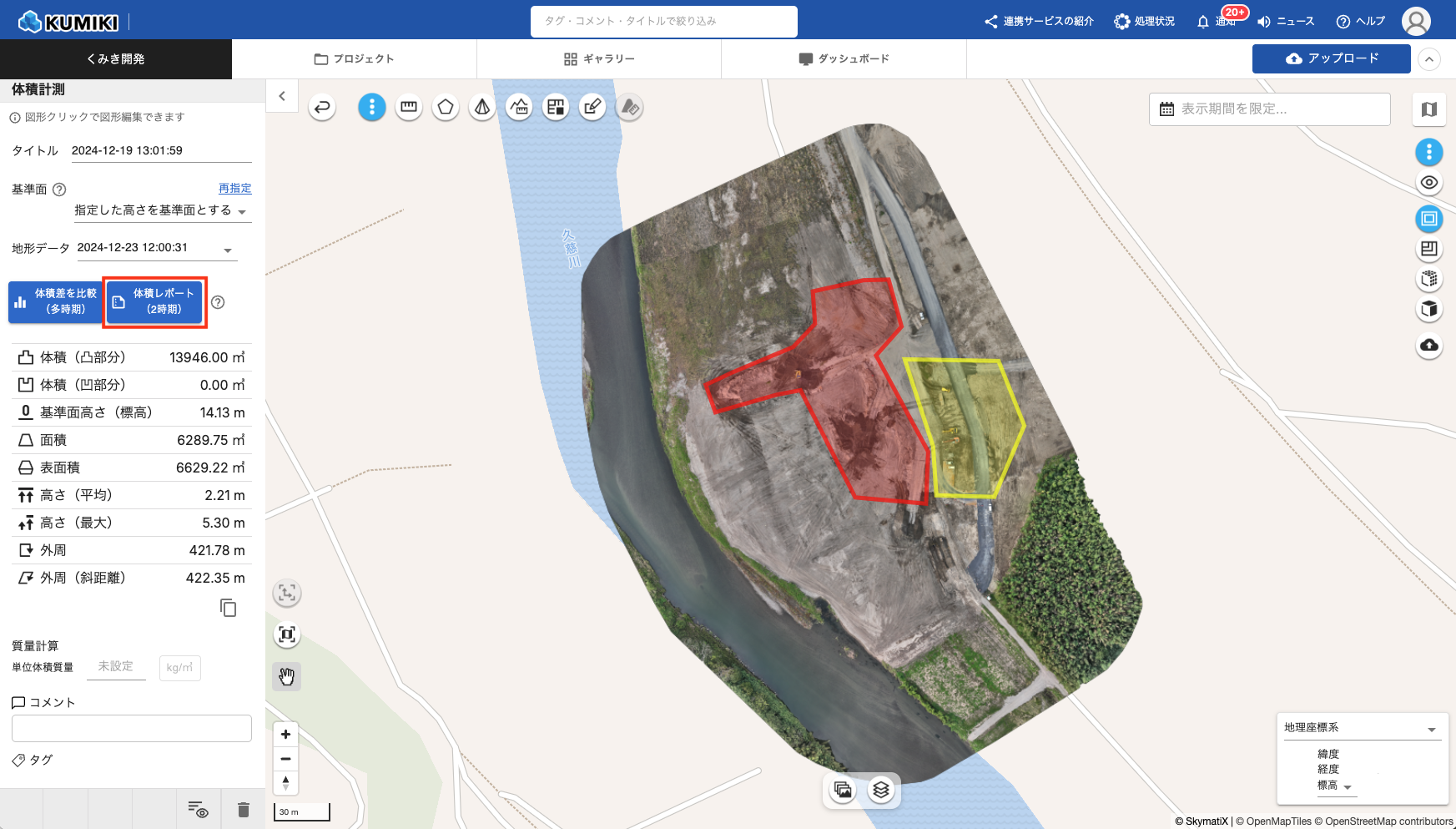Delete the measurement with the trash icon
The width and height of the screenshot is (1456, 829).
[x=244, y=810]
